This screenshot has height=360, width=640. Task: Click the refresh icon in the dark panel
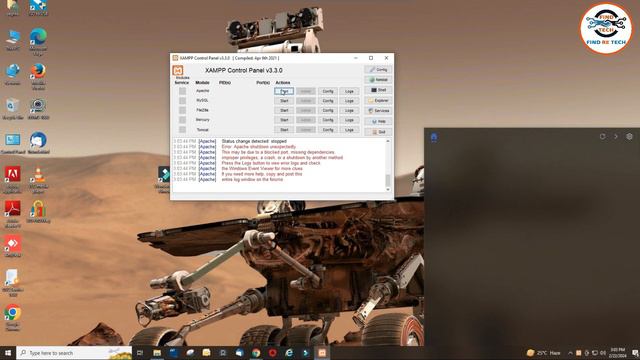tap(602, 137)
